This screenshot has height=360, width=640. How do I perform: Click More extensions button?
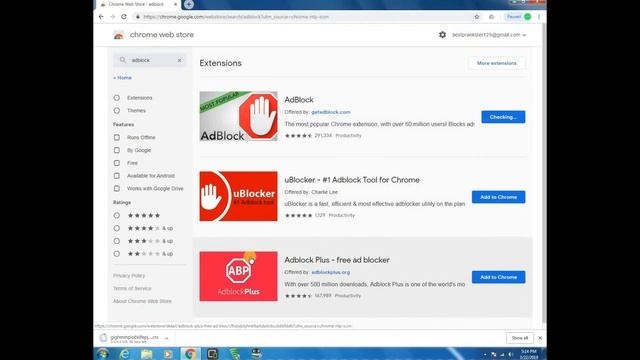[x=497, y=63]
